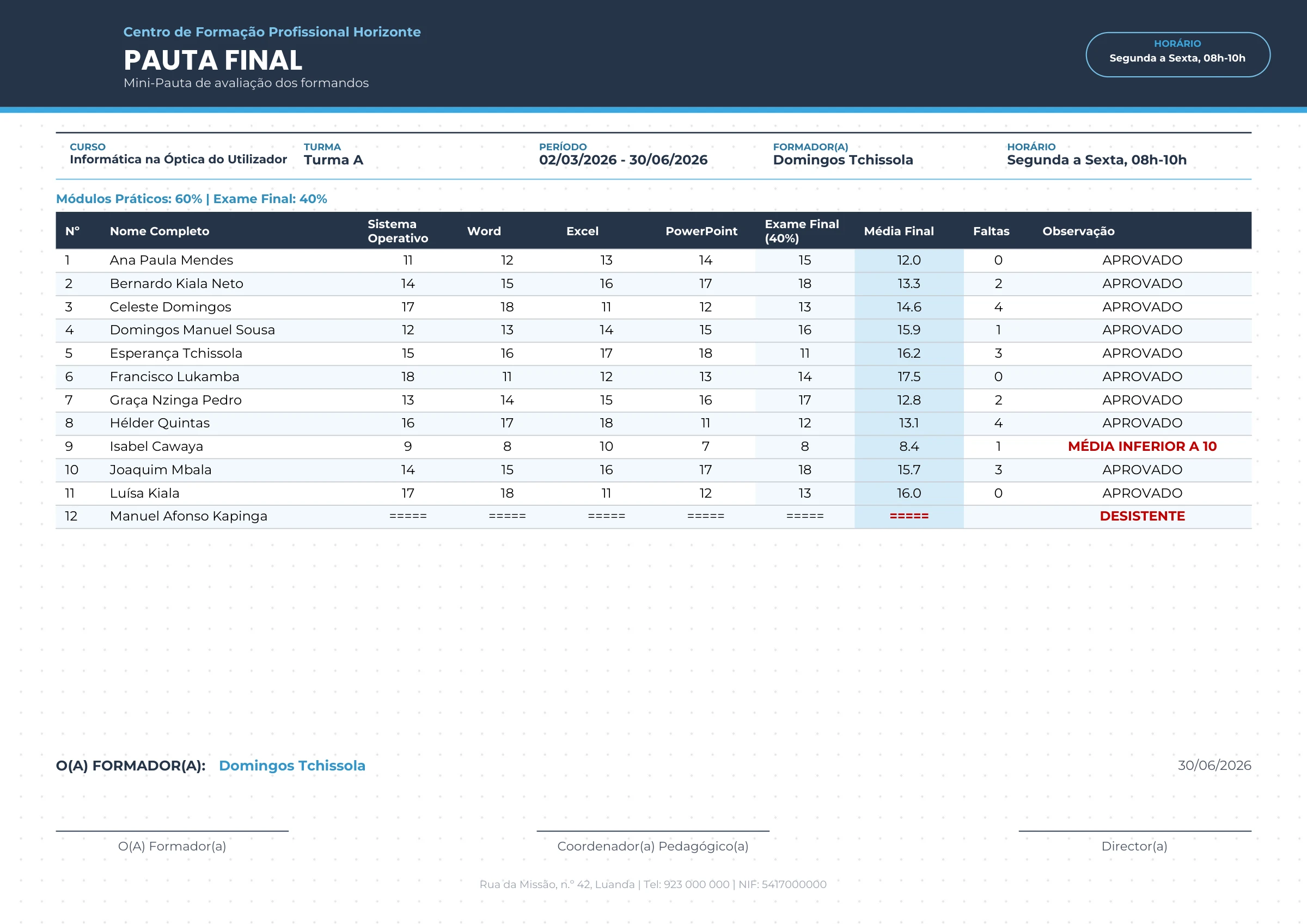
Task: Select the name Hélder Quintas
Action: tap(160, 423)
